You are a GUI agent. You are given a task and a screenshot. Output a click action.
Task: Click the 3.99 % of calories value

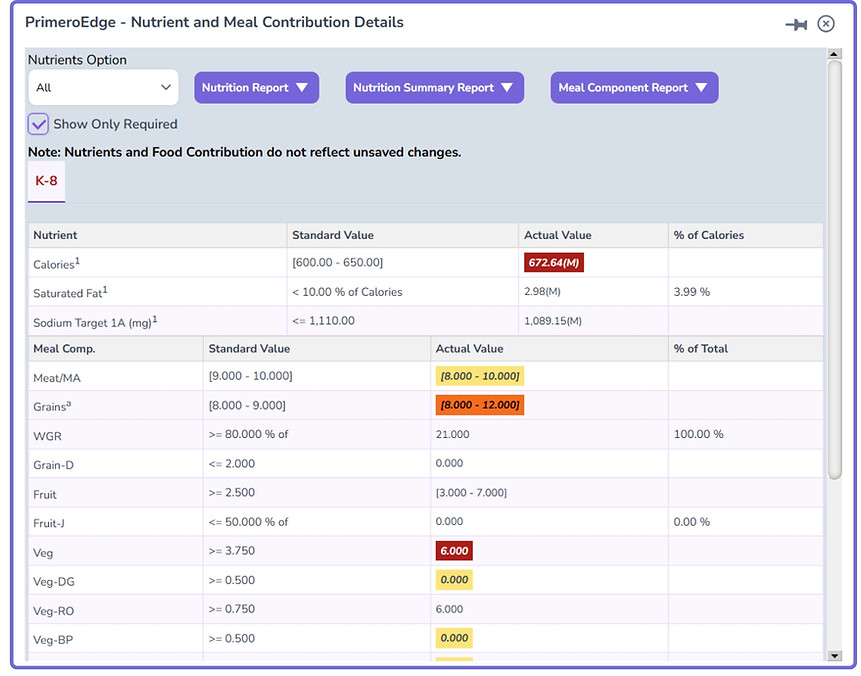tap(691, 292)
